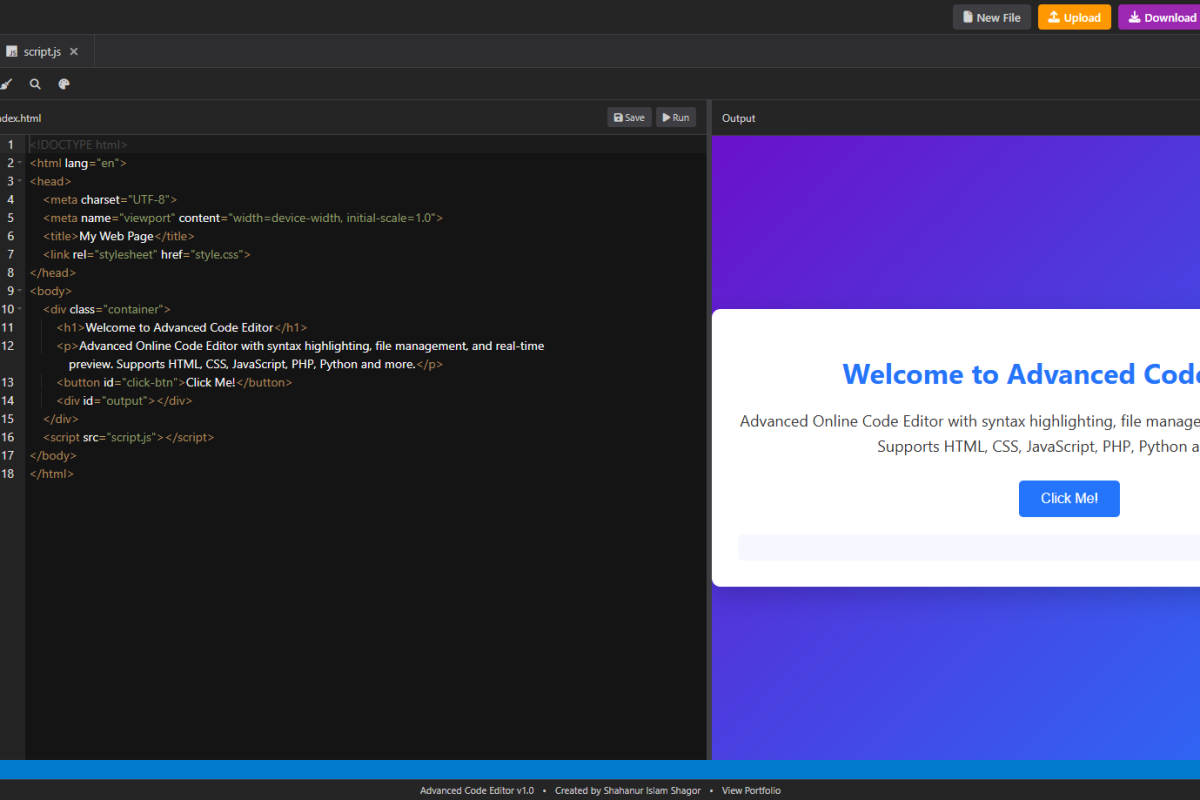Select the index.html pane header
1200x800 pixels.
pos(20,117)
